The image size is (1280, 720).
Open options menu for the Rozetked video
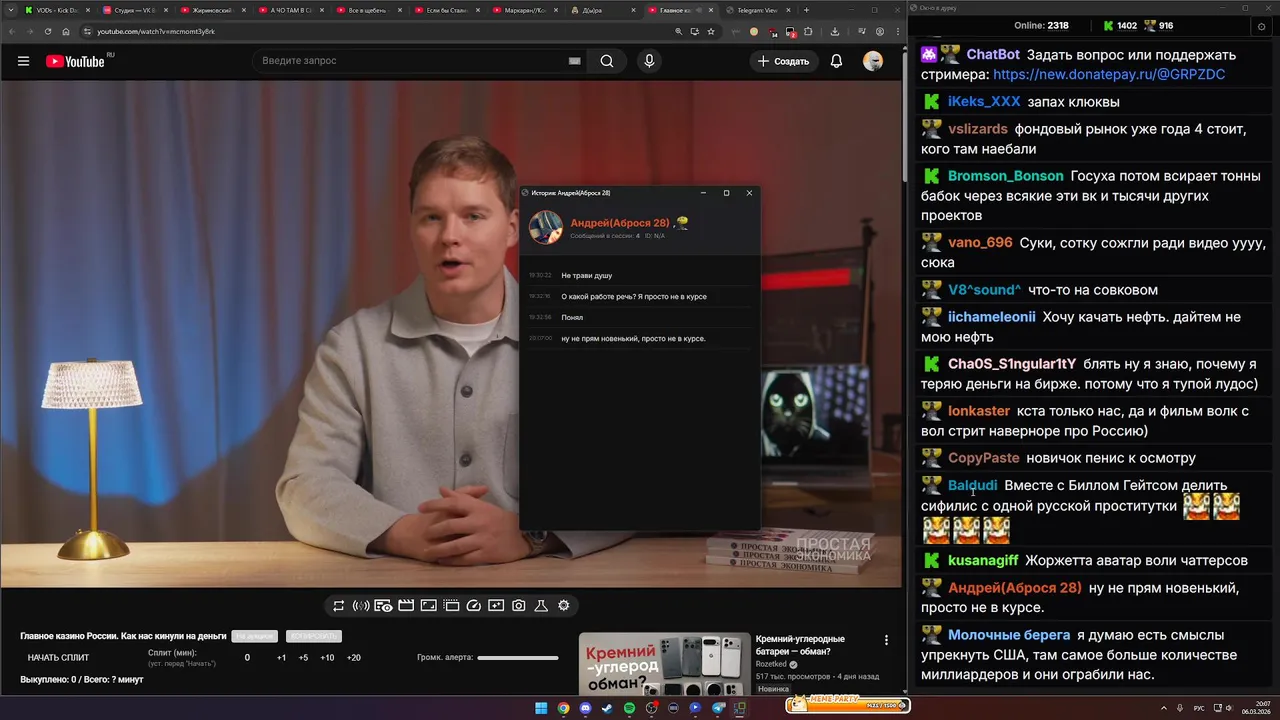886,640
